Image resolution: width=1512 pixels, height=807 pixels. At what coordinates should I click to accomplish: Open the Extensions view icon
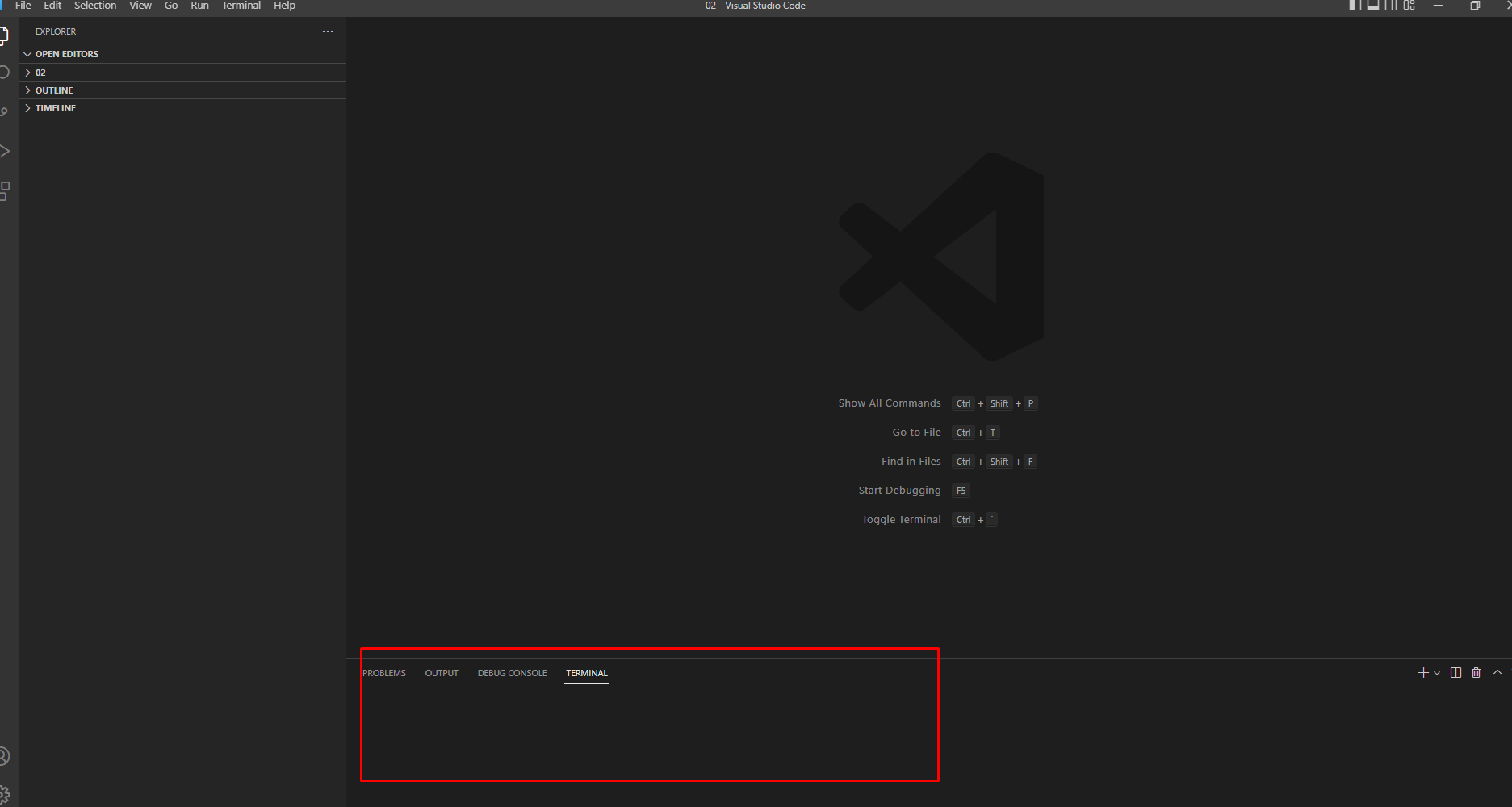pos(3,190)
